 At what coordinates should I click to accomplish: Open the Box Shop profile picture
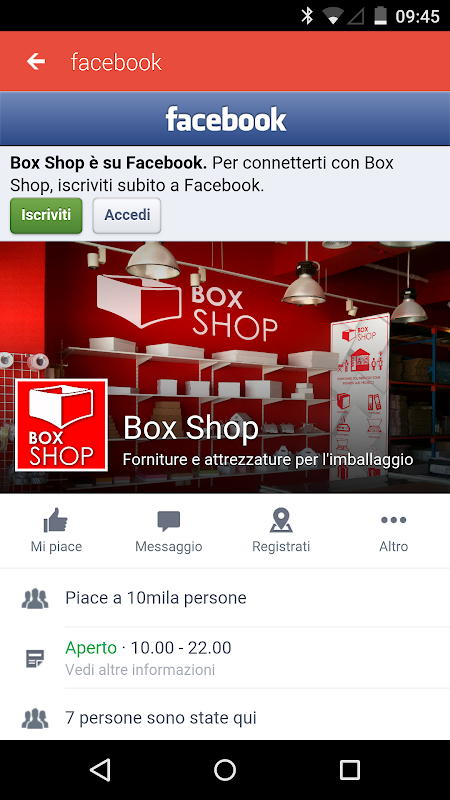[x=61, y=425]
